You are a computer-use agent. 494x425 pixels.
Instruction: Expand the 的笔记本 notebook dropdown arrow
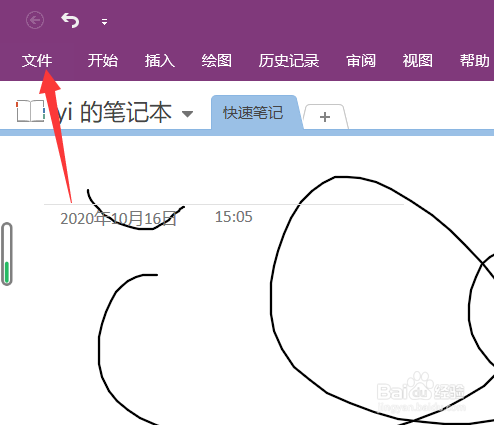coord(187,114)
